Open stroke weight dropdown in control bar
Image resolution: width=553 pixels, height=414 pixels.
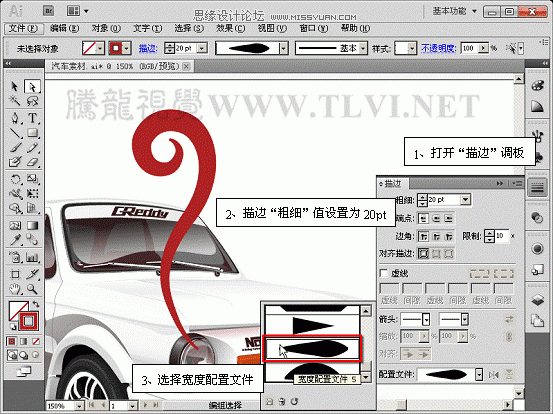click(202, 48)
